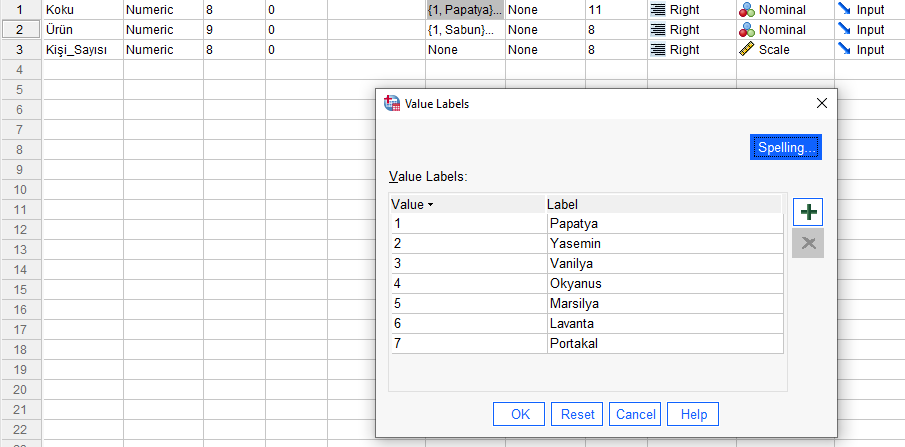This screenshot has width=905, height=447.
Task: Click Nominal measure icon in Koku row
Action: coord(749,10)
